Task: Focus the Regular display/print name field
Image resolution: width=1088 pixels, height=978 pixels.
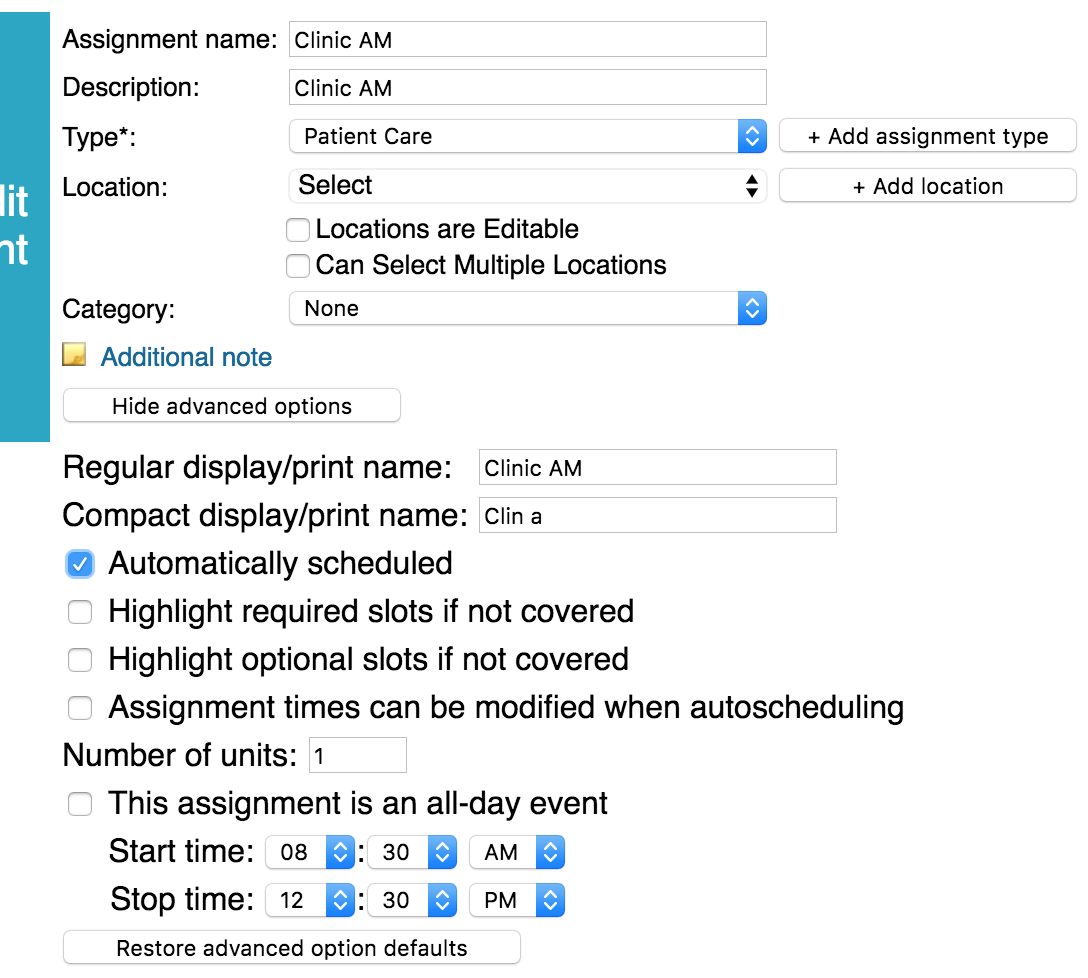Action: [x=658, y=468]
